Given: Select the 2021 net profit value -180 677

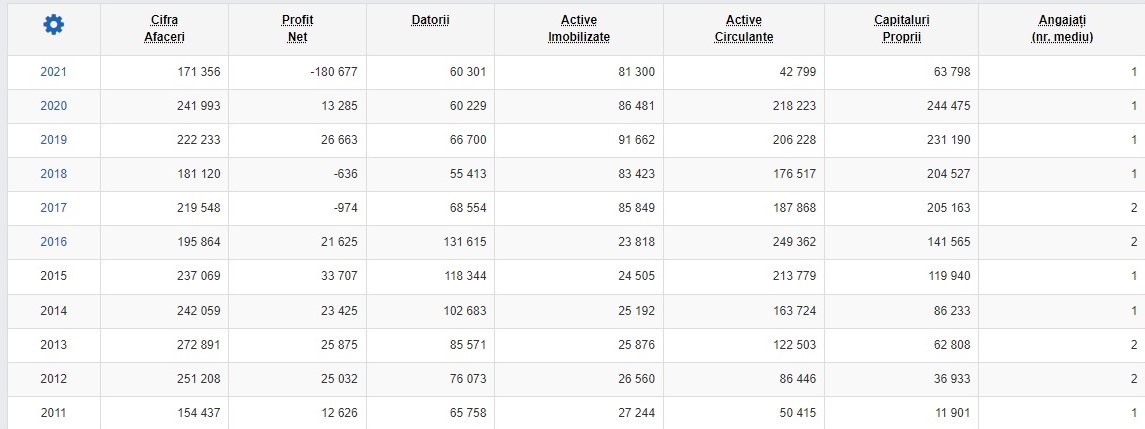Looking at the screenshot, I should pyautogui.click(x=334, y=72).
